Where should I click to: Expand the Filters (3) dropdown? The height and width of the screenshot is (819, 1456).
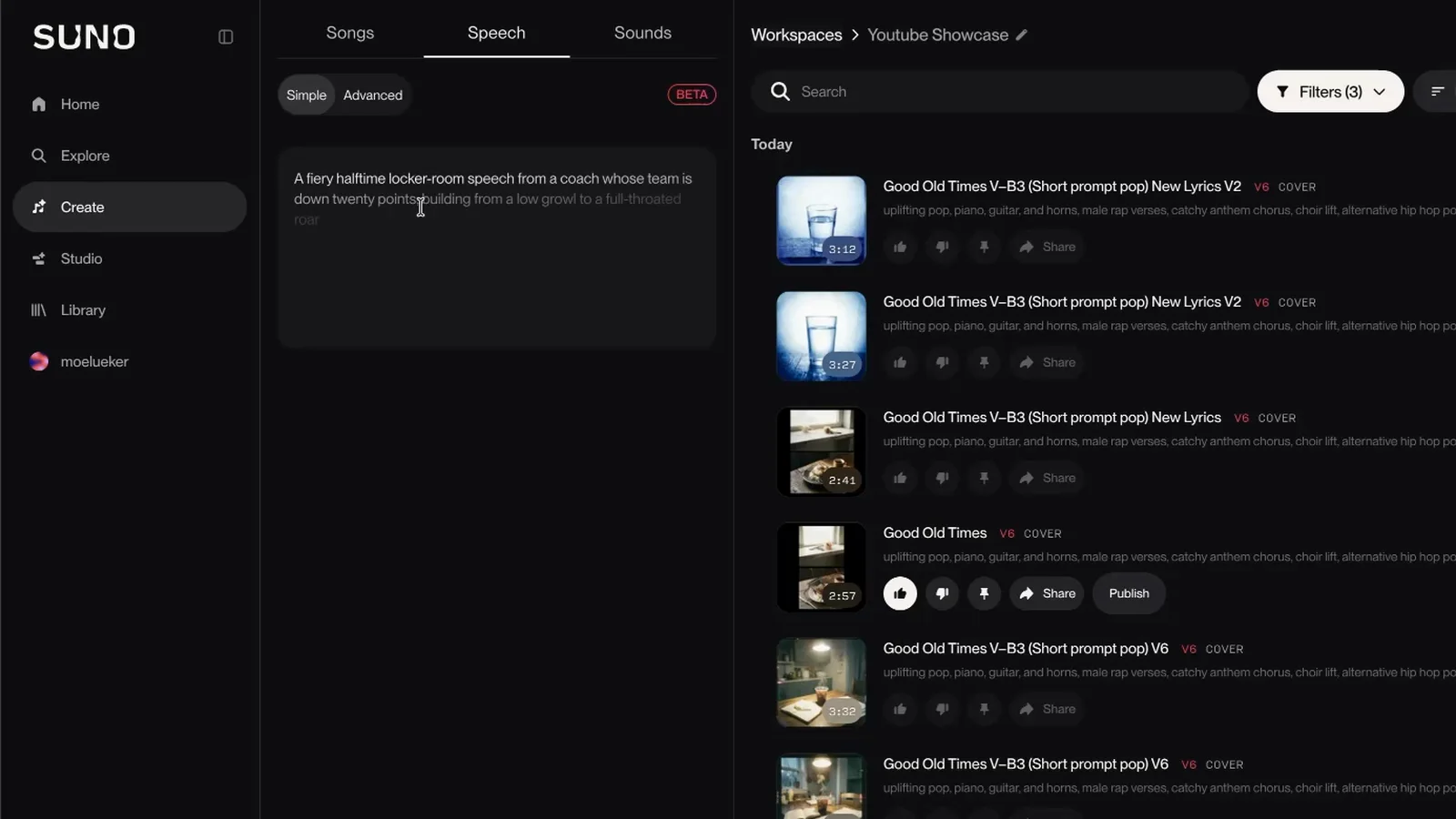pos(1330,91)
